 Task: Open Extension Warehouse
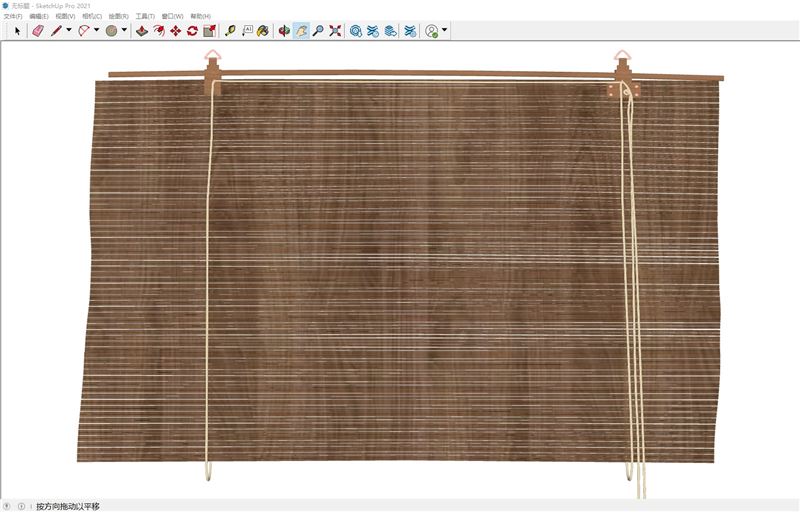pos(373,31)
